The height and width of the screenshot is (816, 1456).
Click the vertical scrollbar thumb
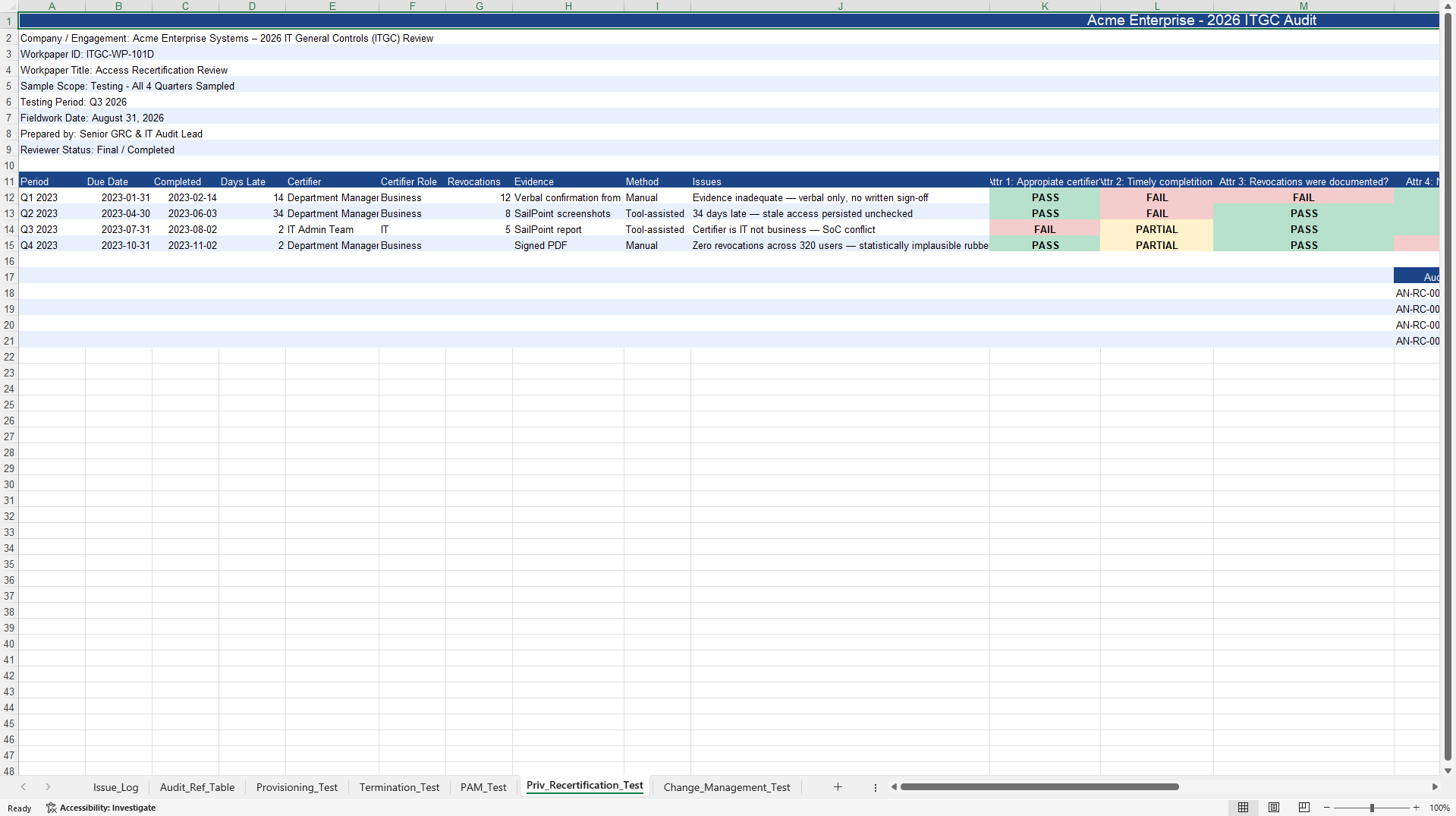[1448, 386]
